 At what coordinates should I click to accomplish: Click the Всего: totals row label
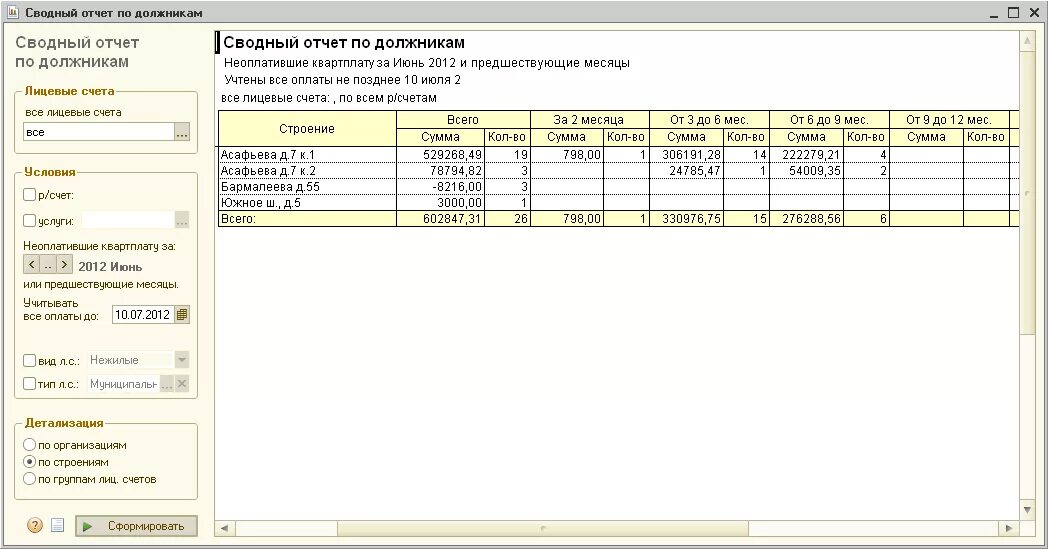click(x=307, y=219)
